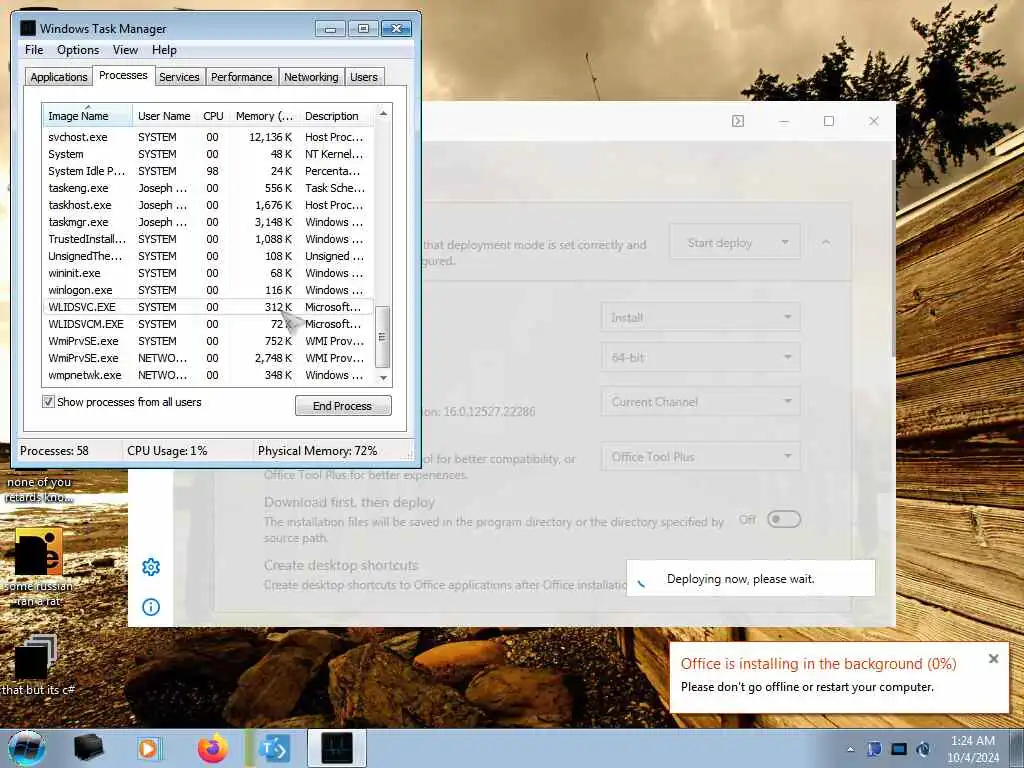The height and width of the screenshot is (768, 1024).
Task: Sort by Description column header
Action: point(336,116)
